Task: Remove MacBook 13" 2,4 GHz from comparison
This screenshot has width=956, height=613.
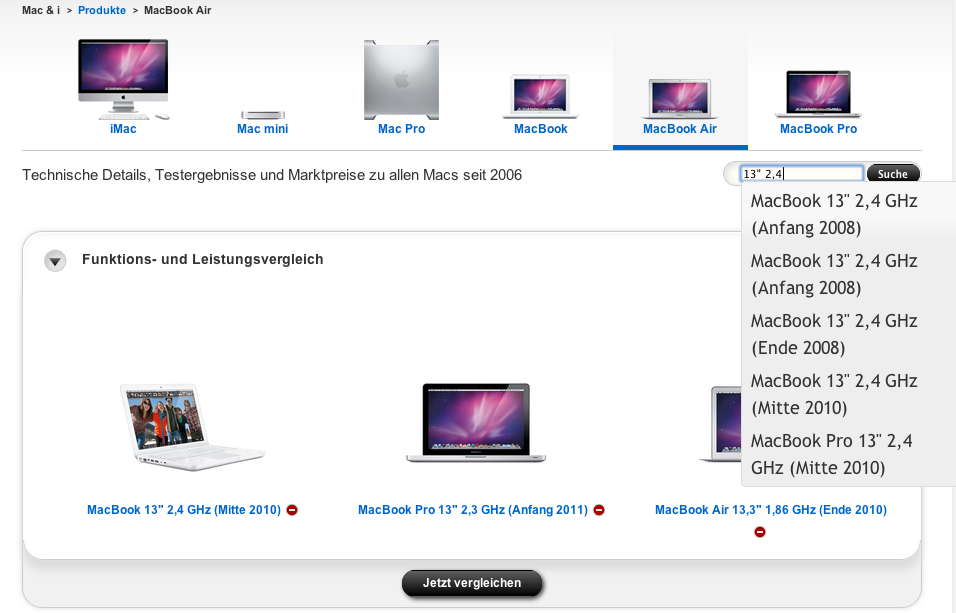Action: pyautogui.click(x=292, y=510)
